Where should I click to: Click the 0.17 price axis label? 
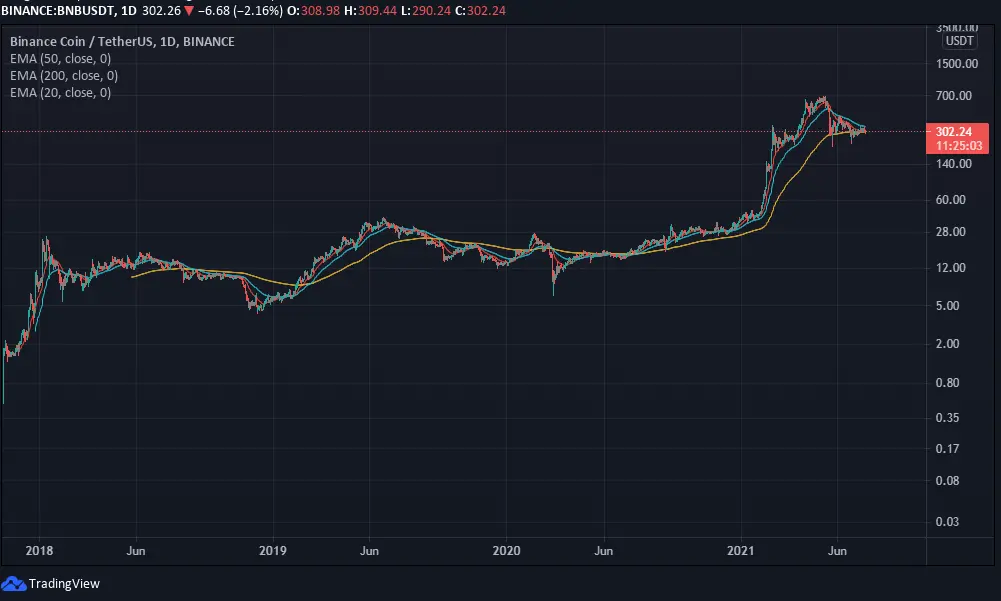(947, 449)
